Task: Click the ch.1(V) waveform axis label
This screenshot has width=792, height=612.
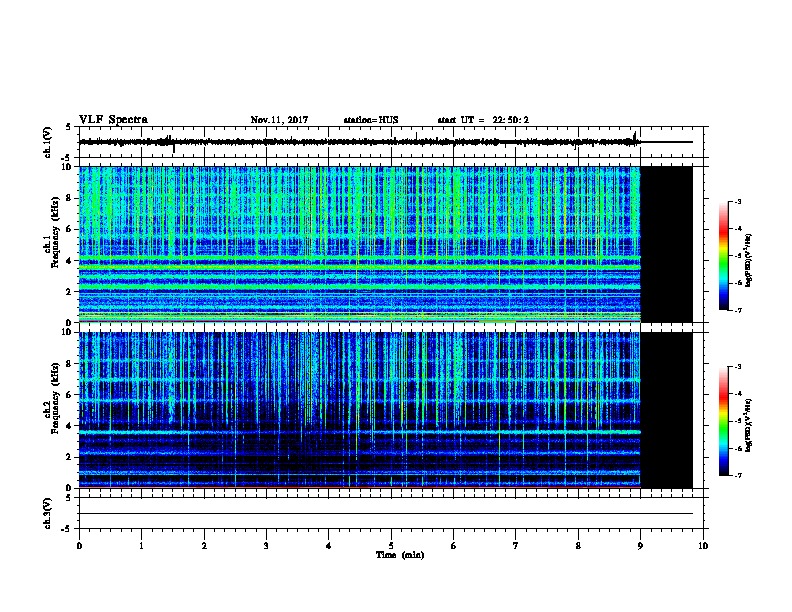Action: pyautogui.click(x=47, y=142)
